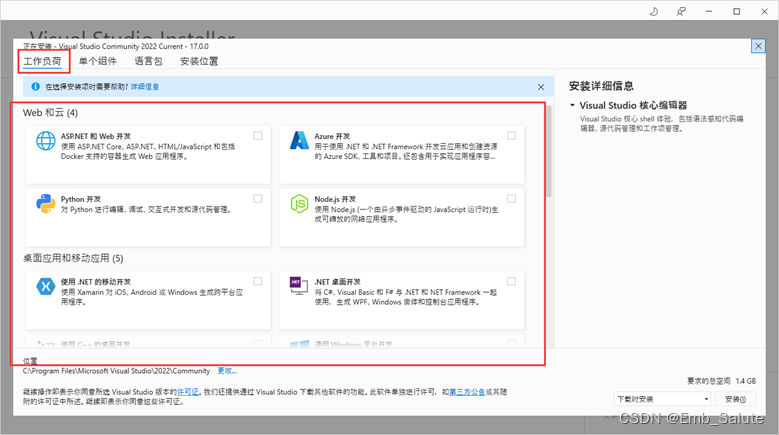Close the outer Installer window
Viewport: 779px width, 435px height.
[x=765, y=11]
